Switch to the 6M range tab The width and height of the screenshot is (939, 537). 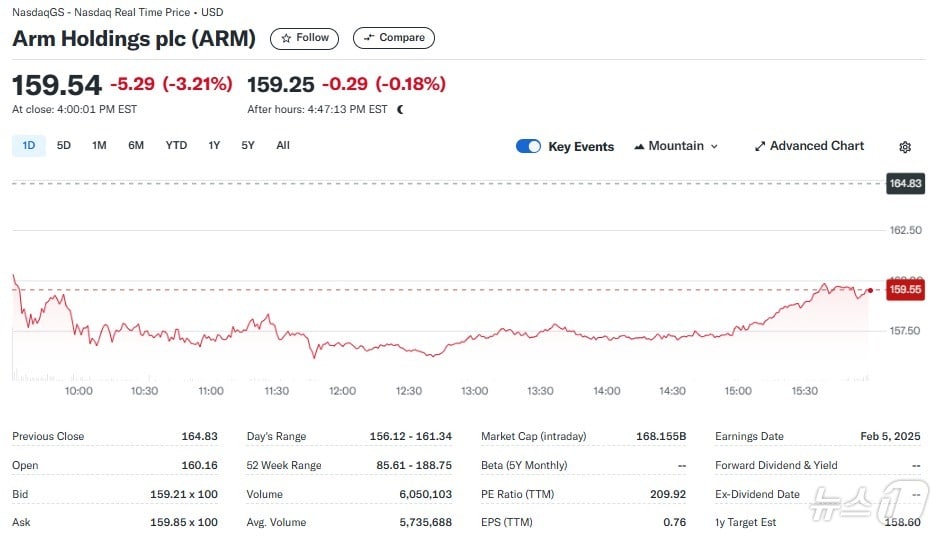[x=136, y=145]
